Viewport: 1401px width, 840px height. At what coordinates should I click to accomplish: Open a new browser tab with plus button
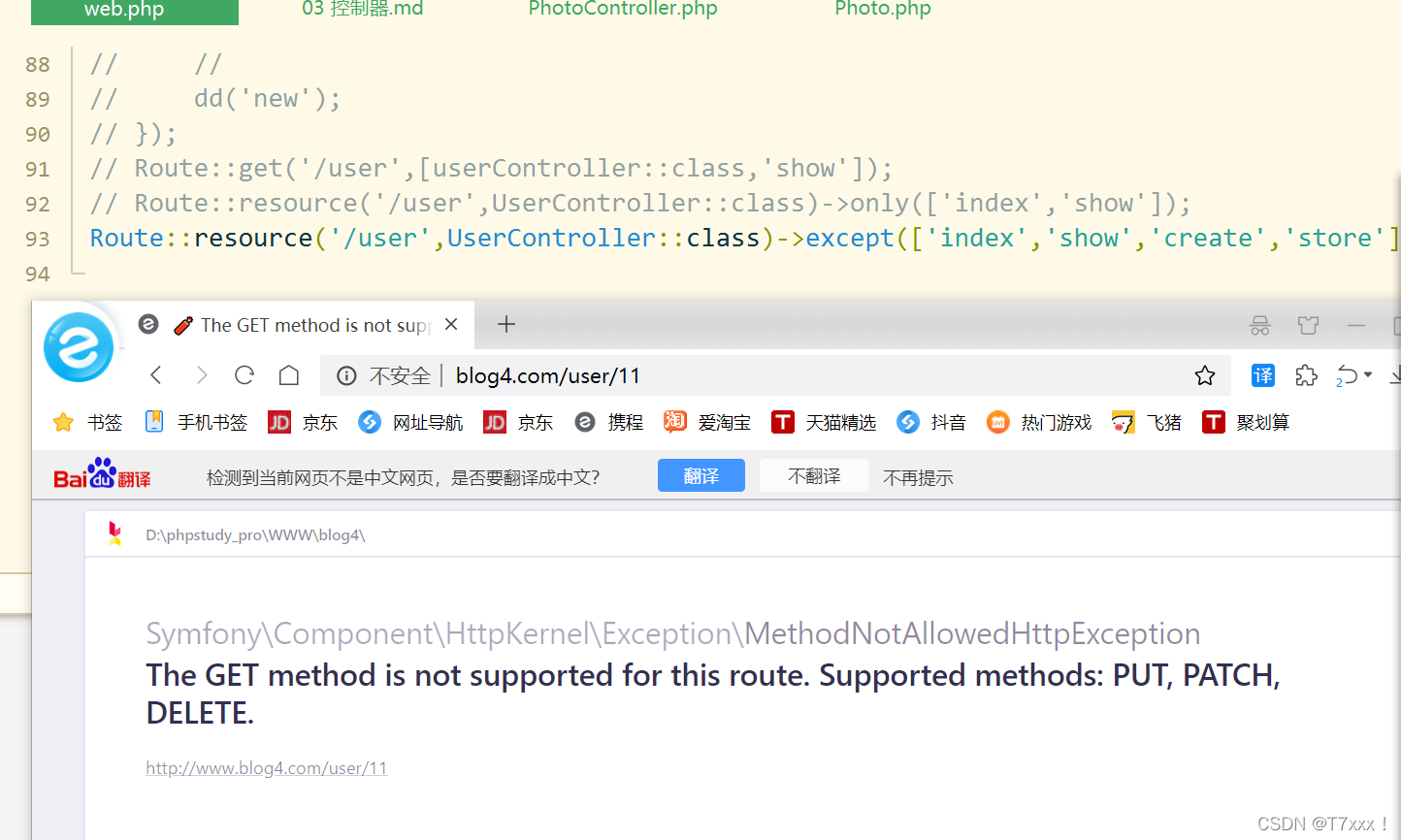[x=506, y=324]
